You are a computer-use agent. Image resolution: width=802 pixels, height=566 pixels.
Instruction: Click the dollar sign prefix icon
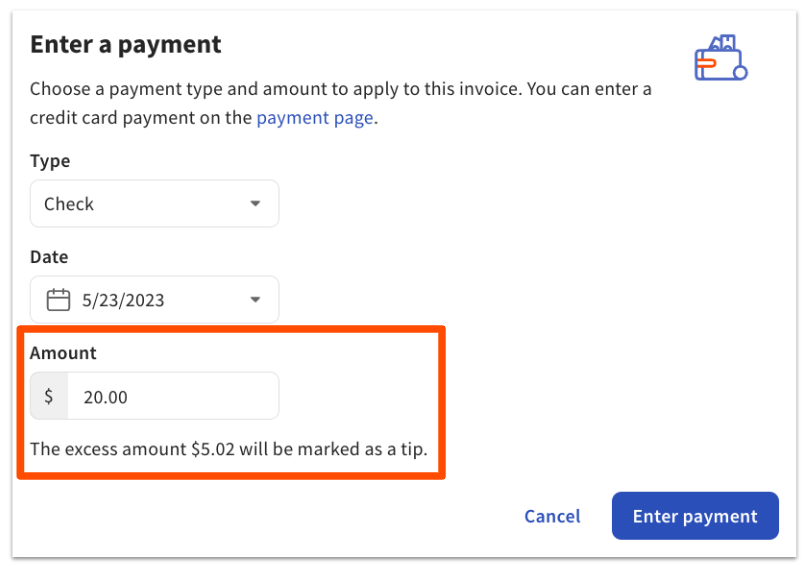[x=49, y=397]
